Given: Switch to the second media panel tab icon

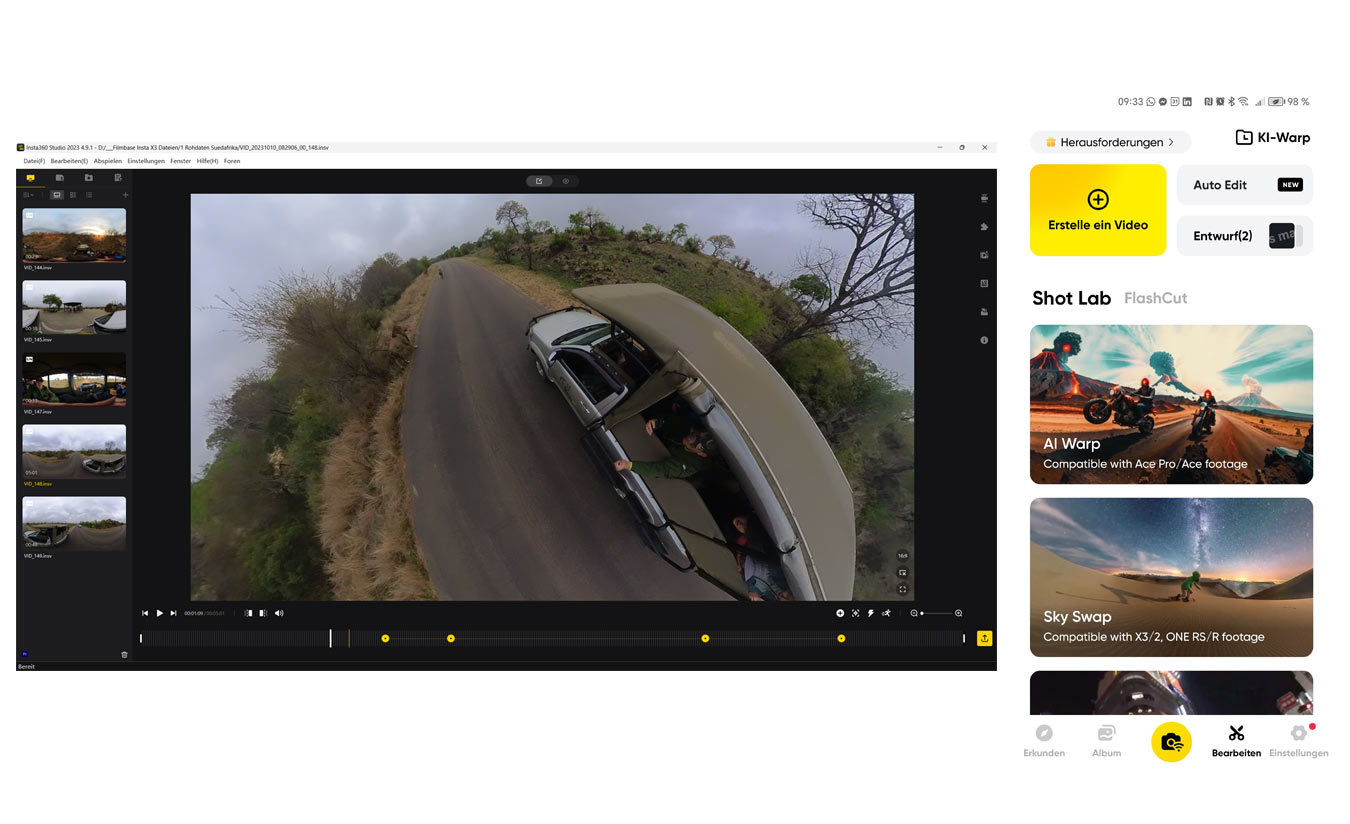Looking at the screenshot, I should (59, 178).
